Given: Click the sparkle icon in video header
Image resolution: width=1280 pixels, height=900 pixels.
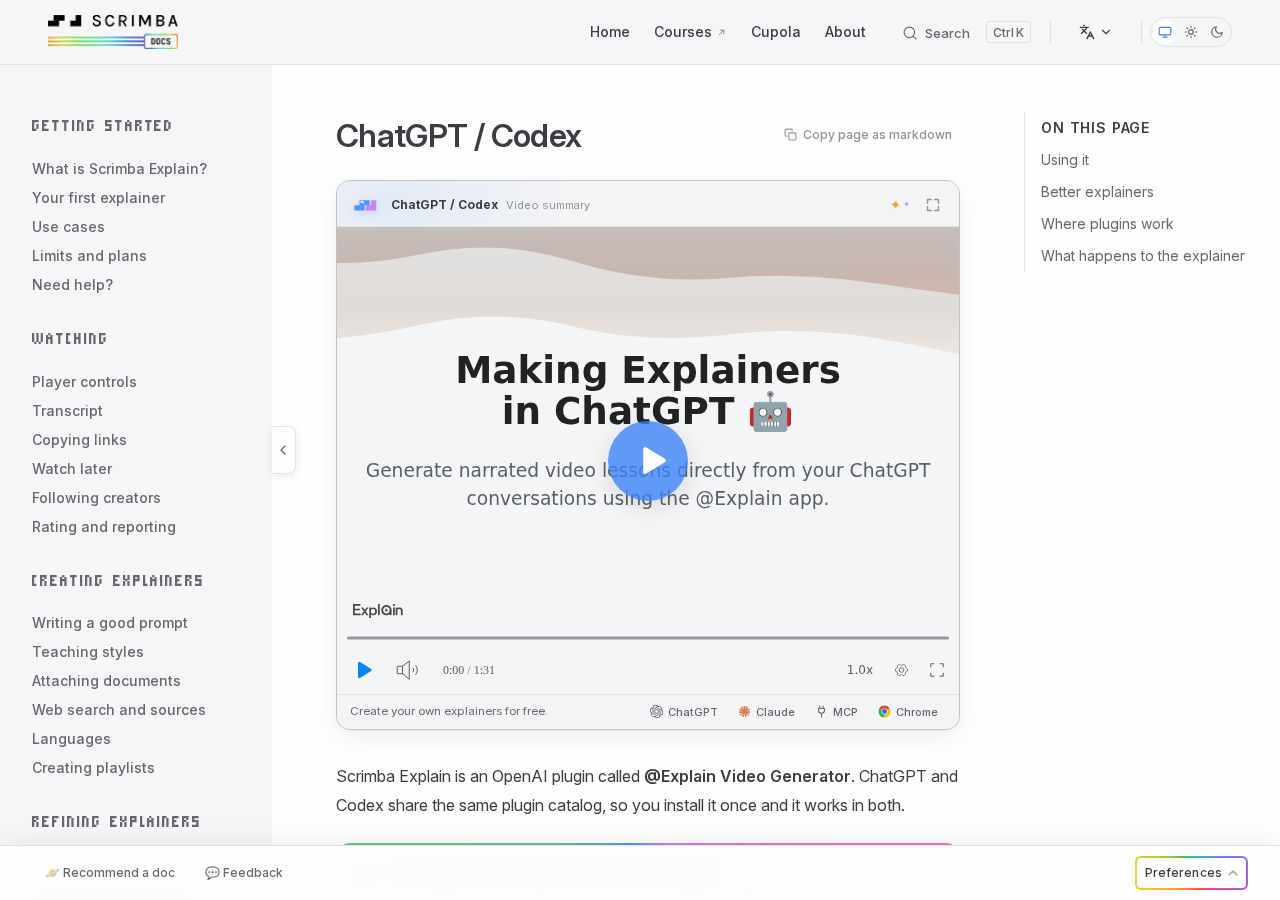Looking at the screenshot, I should tap(900, 205).
